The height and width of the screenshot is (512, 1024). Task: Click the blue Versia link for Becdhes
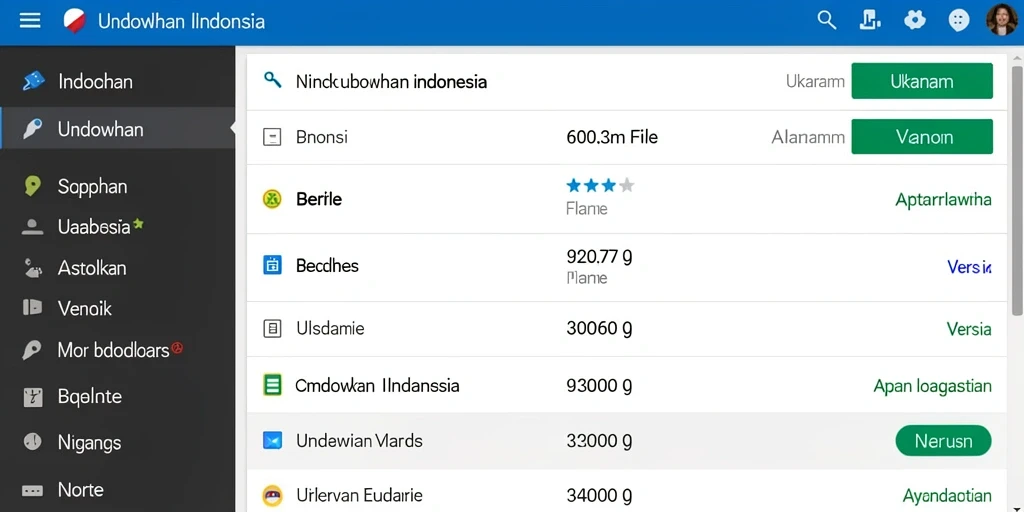point(969,266)
